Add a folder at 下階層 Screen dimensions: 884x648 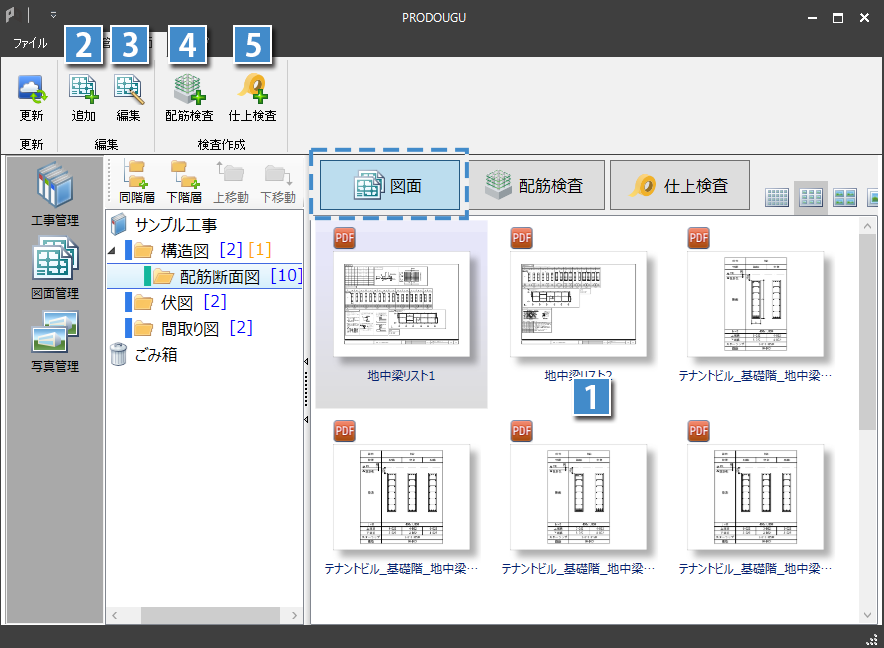point(183,180)
